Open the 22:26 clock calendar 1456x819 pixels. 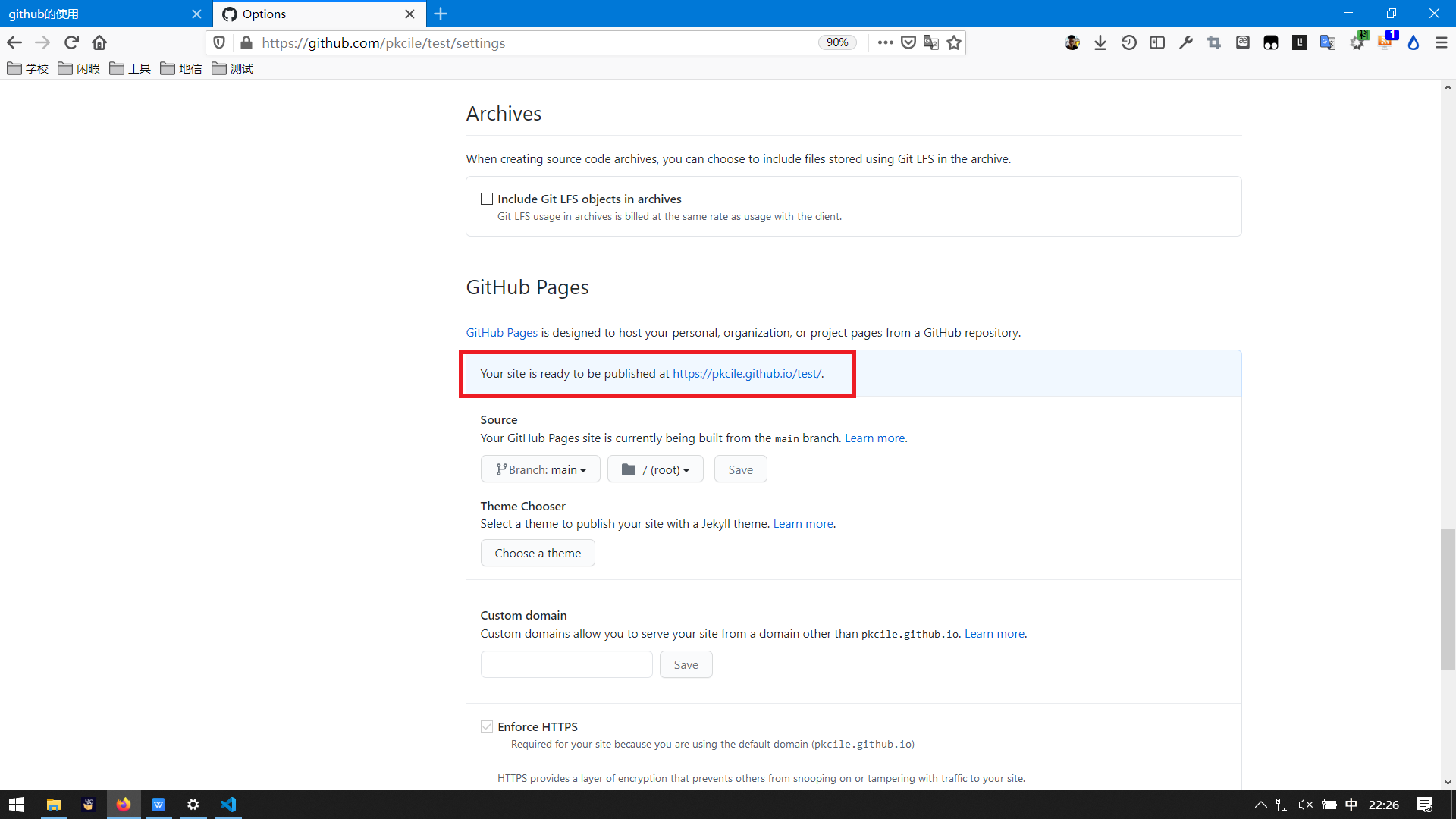[1384, 805]
